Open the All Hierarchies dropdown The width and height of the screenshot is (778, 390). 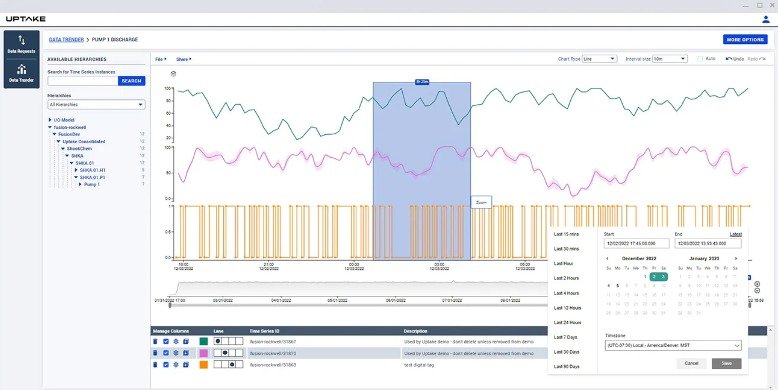pyautogui.click(x=96, y=105)
